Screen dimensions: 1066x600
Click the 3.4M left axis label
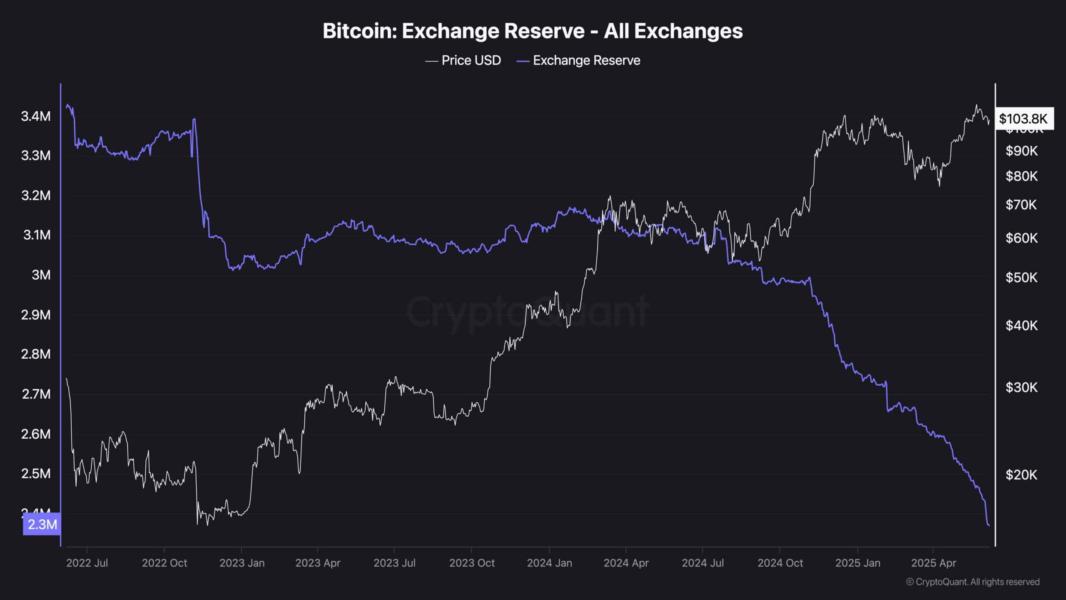[35, 117]
